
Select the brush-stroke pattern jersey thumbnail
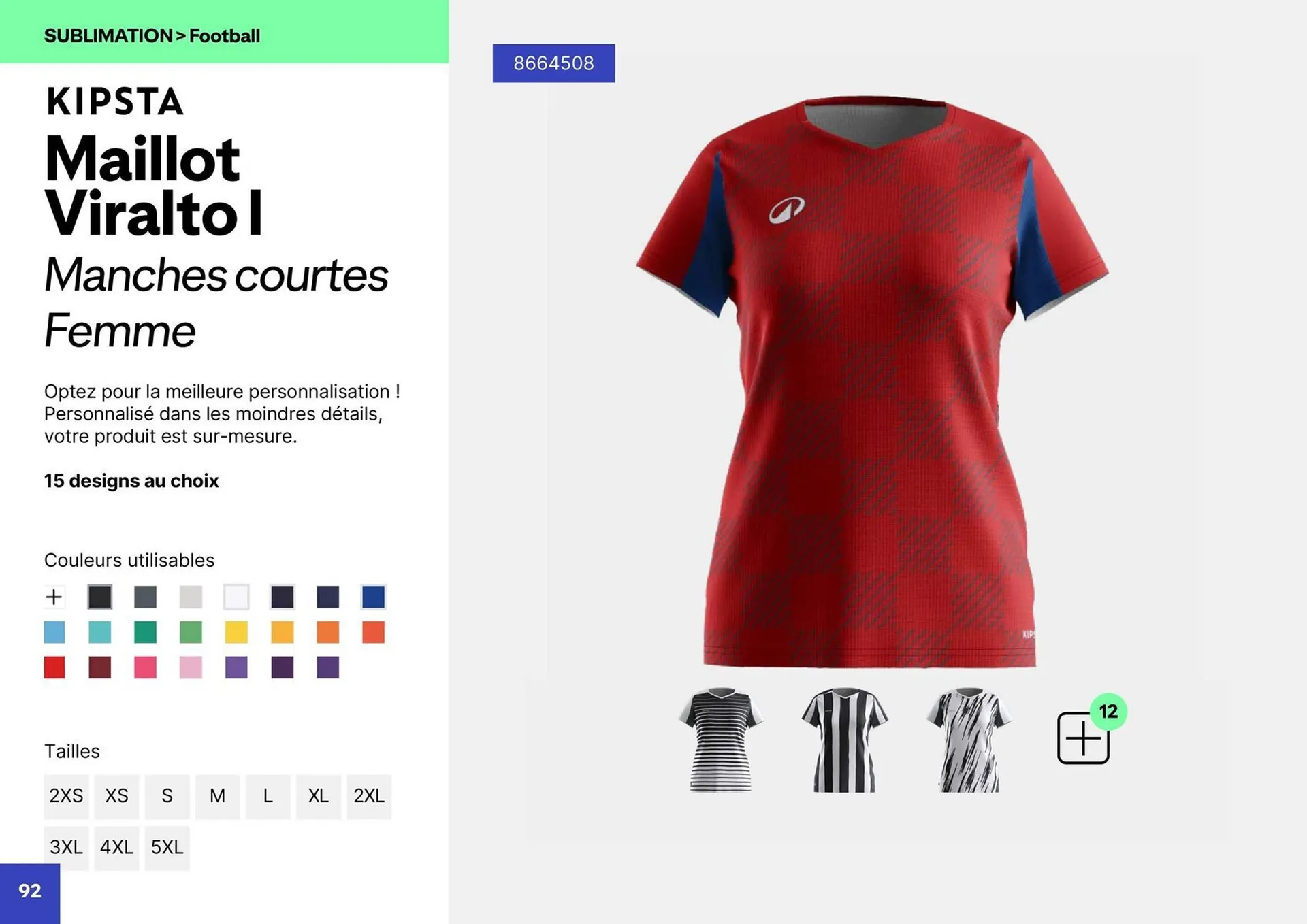(x=969, y=740)
